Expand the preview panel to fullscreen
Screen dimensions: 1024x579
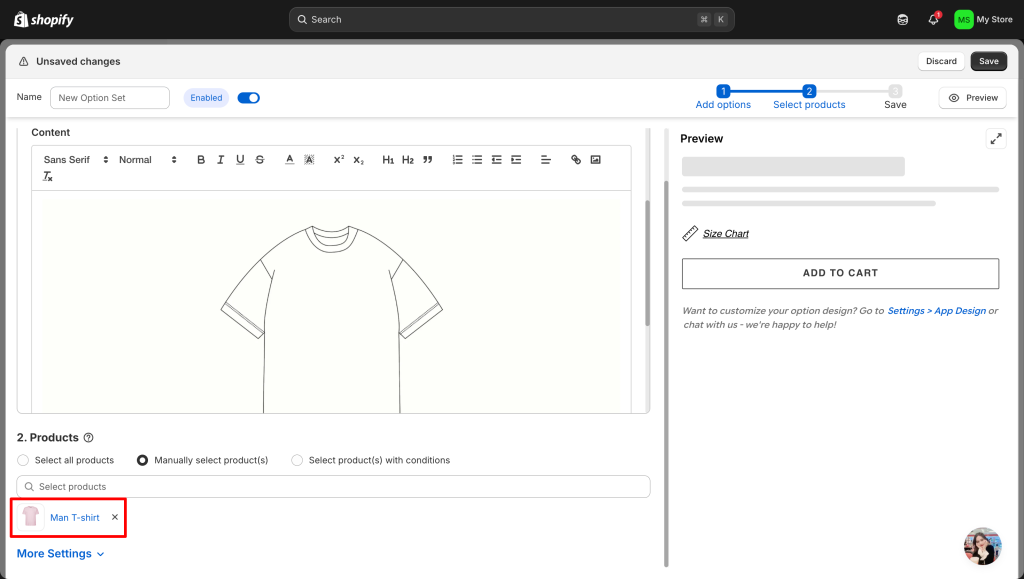[995, 139]
